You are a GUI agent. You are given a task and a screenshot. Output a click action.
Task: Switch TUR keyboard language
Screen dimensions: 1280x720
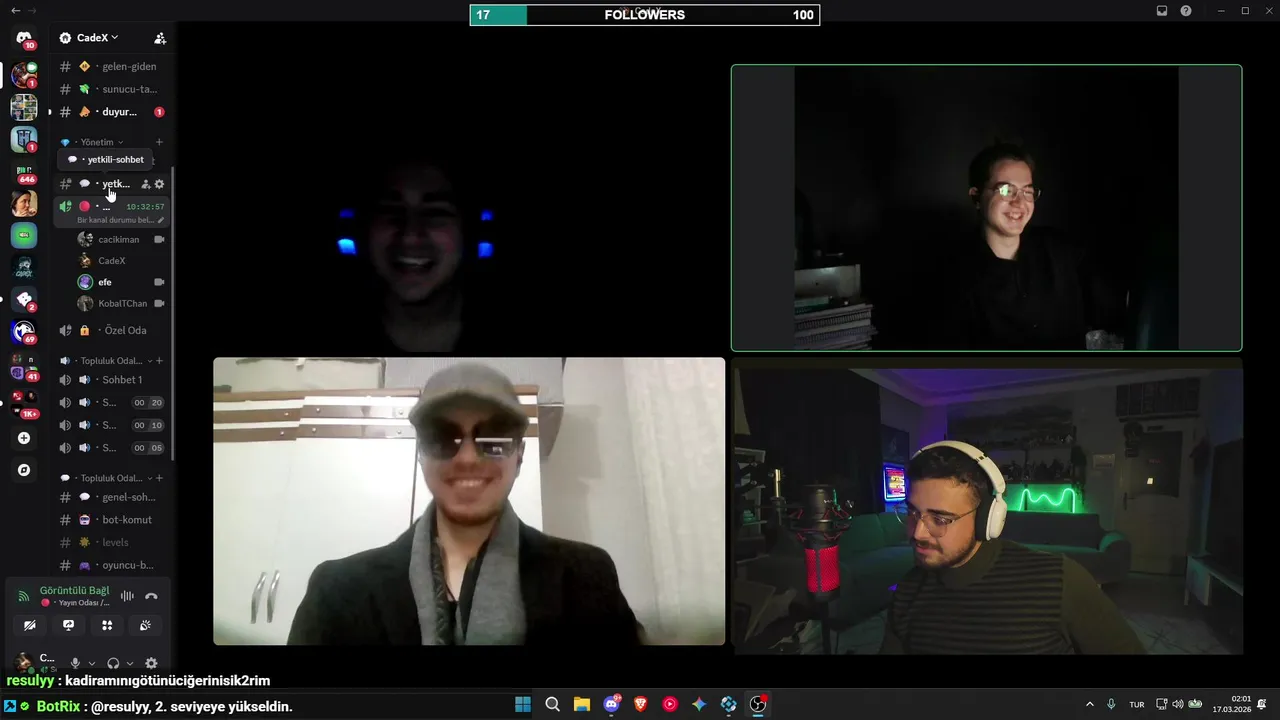[1137, 704]
